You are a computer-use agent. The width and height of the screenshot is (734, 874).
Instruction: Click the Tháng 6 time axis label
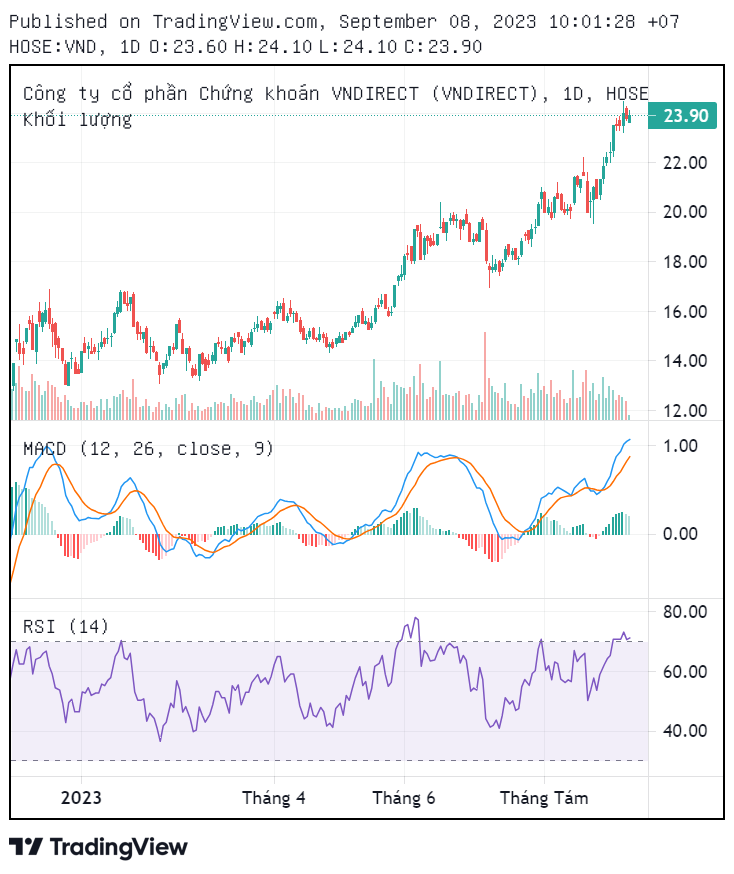(x=404, y=798)
